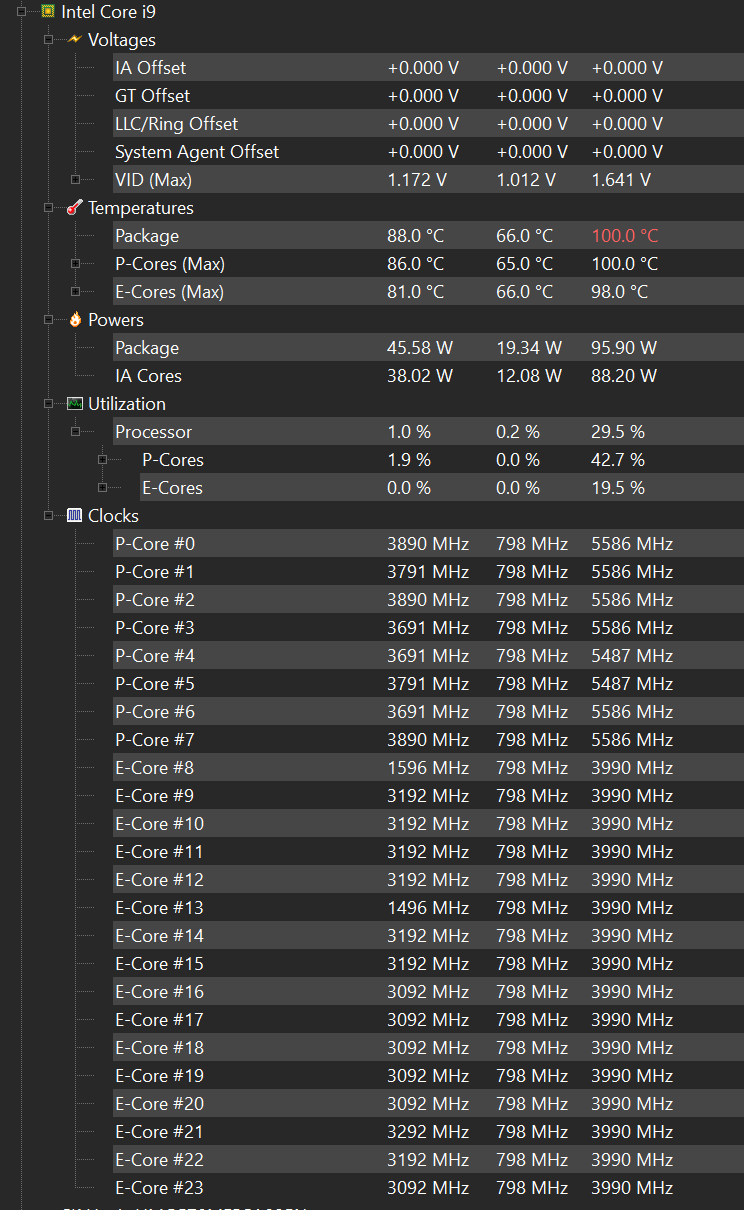The width and height of the screenshot is (744, 1210).
Task: Select the E-Core #9 clock row
Action: pos(427,796)
